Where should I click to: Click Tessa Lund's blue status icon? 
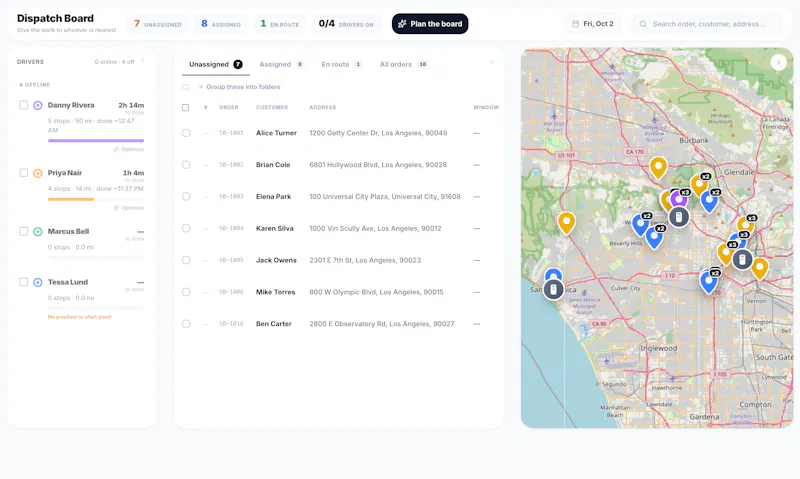coord(38,283)
